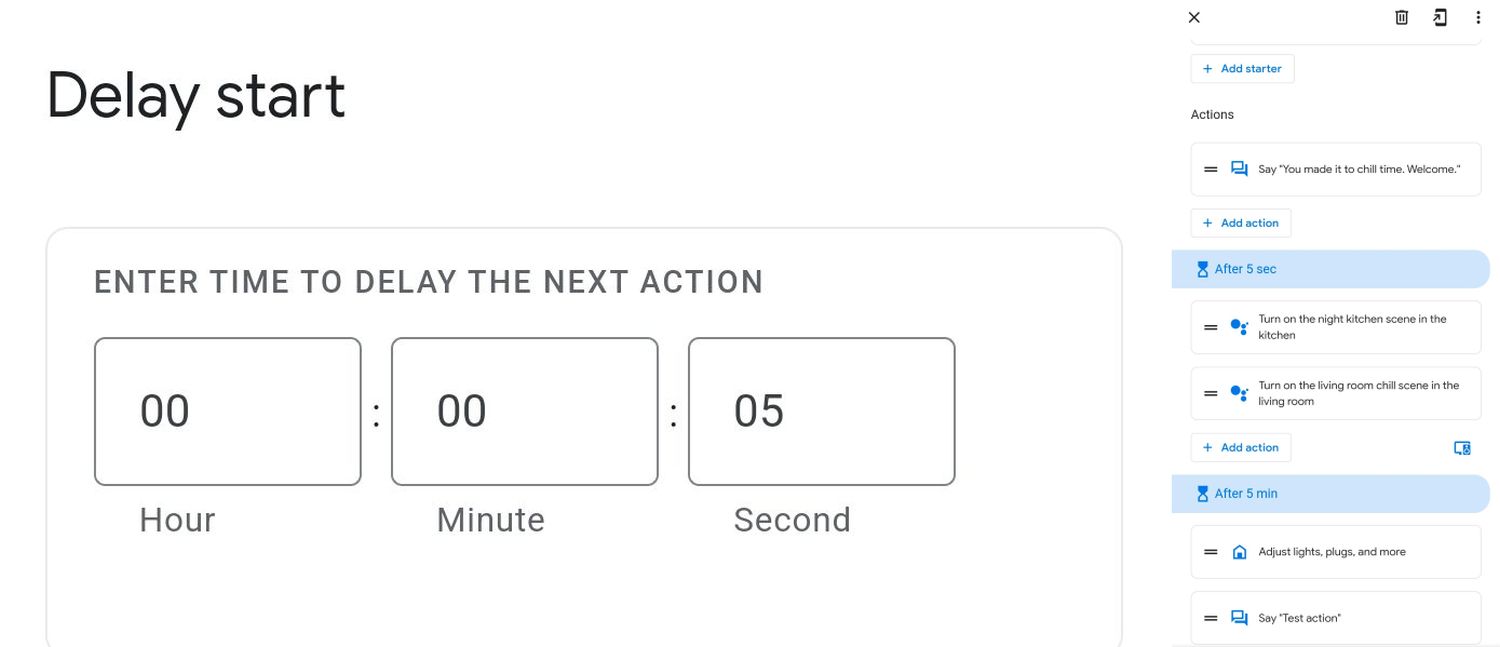Click the add-to-home-screen shortcut icon

point(1439,17)
